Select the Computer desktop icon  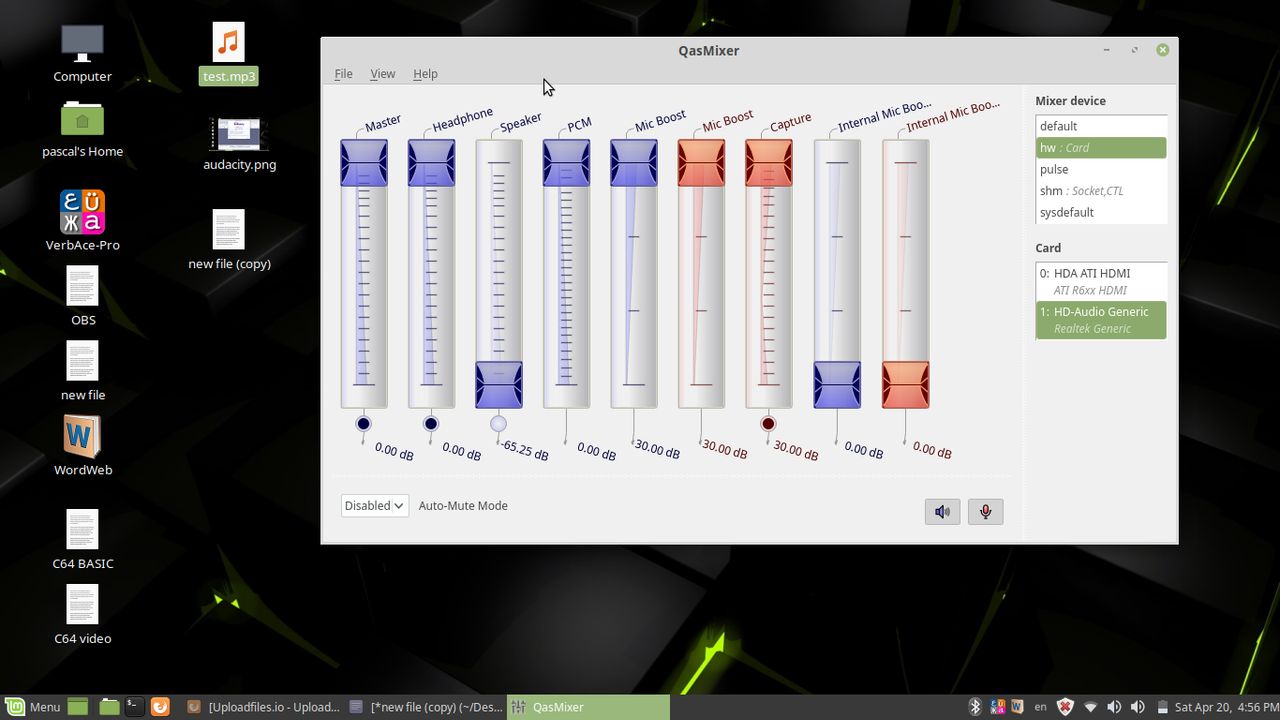(x=82, y=54)
